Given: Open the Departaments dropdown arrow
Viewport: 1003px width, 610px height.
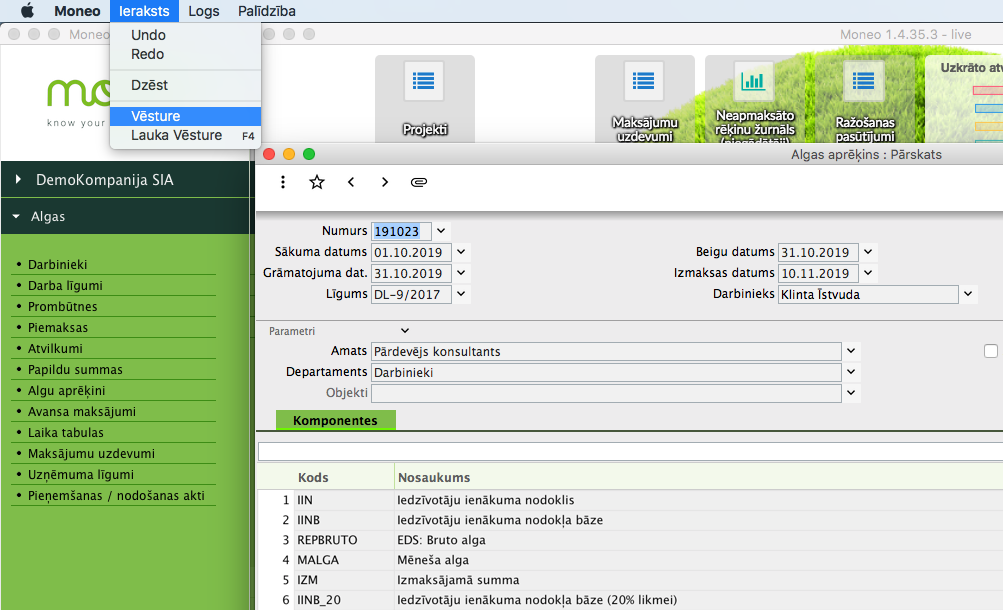Looking at the screenshot, I should click(x=851, y=371).
